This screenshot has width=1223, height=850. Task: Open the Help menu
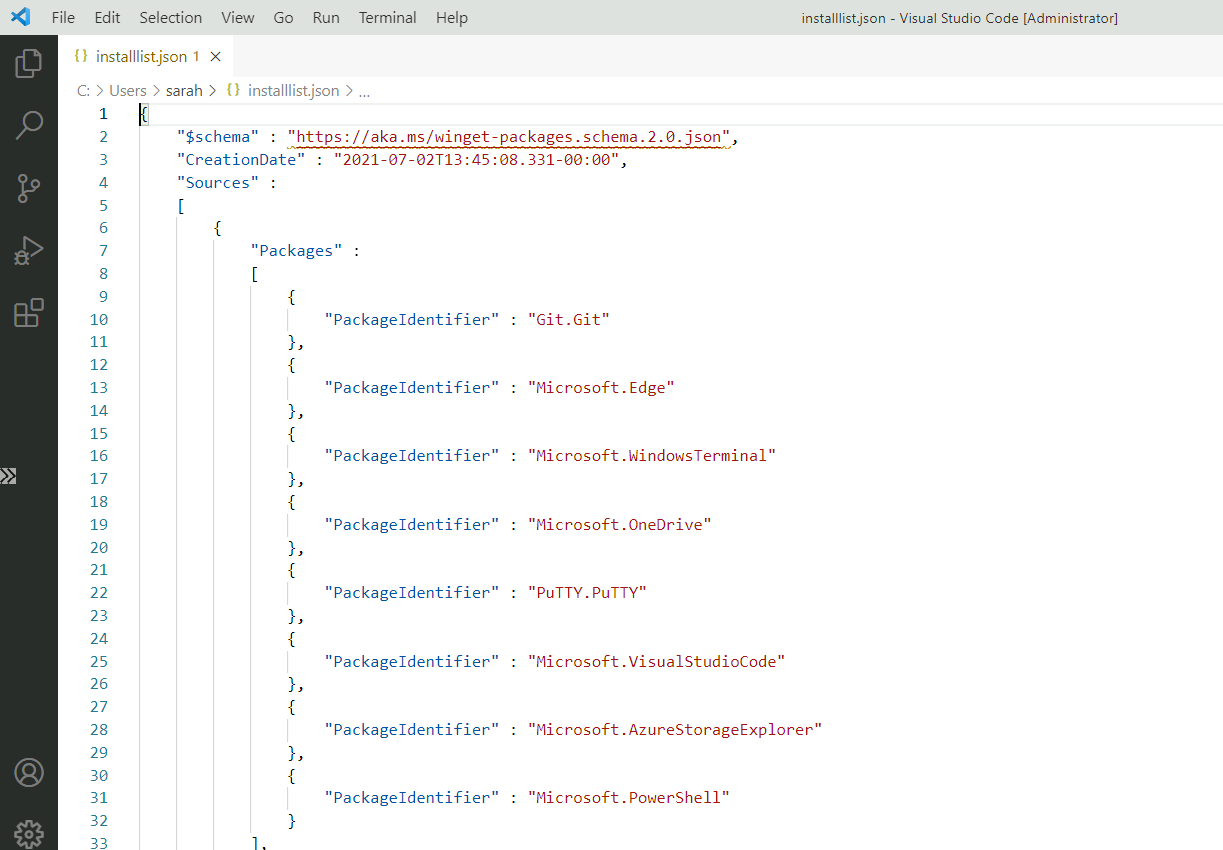click(452, 18)
